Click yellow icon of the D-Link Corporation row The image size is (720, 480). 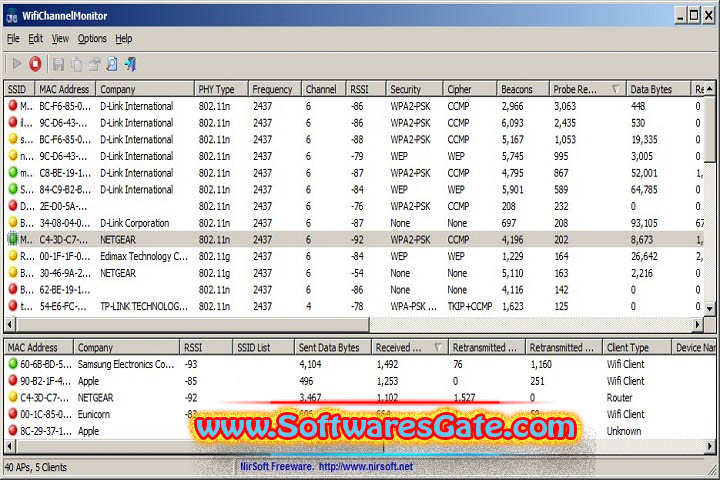click(x=13, y=222)
